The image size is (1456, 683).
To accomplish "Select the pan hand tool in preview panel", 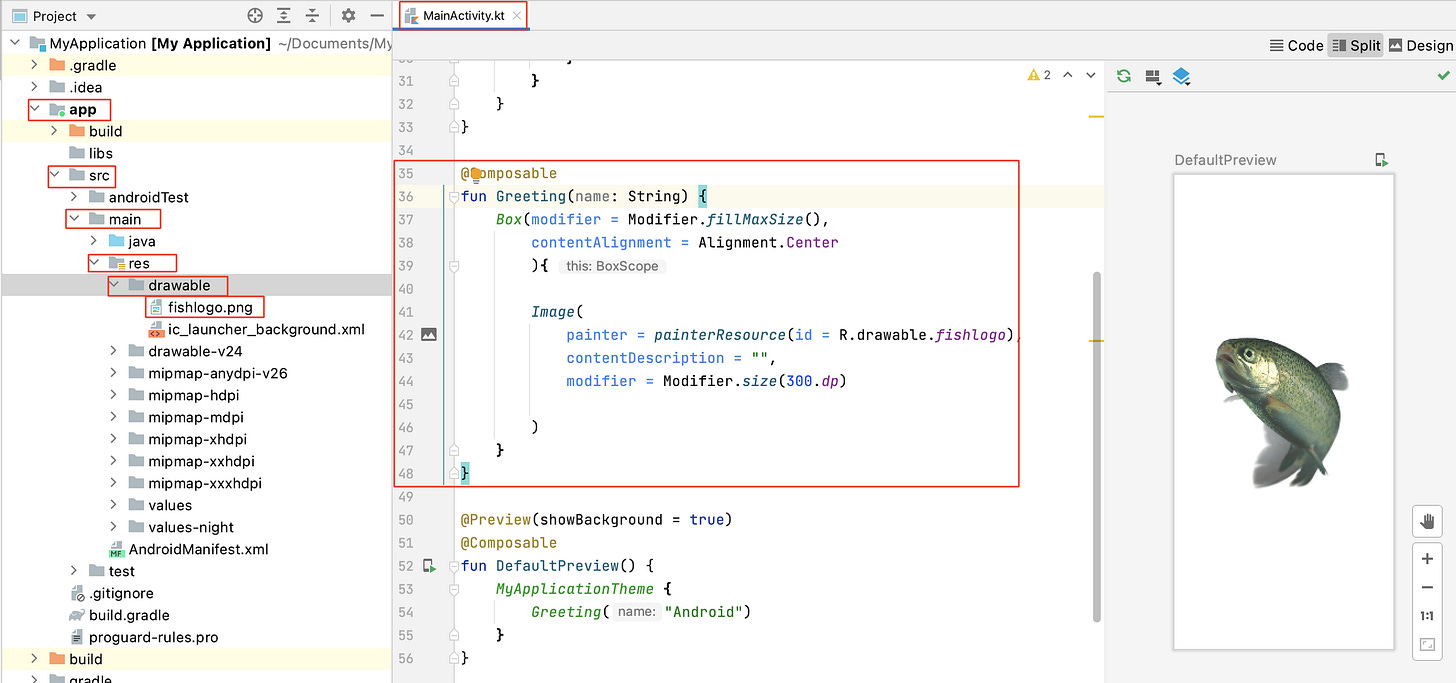I will pos(1427,521).
